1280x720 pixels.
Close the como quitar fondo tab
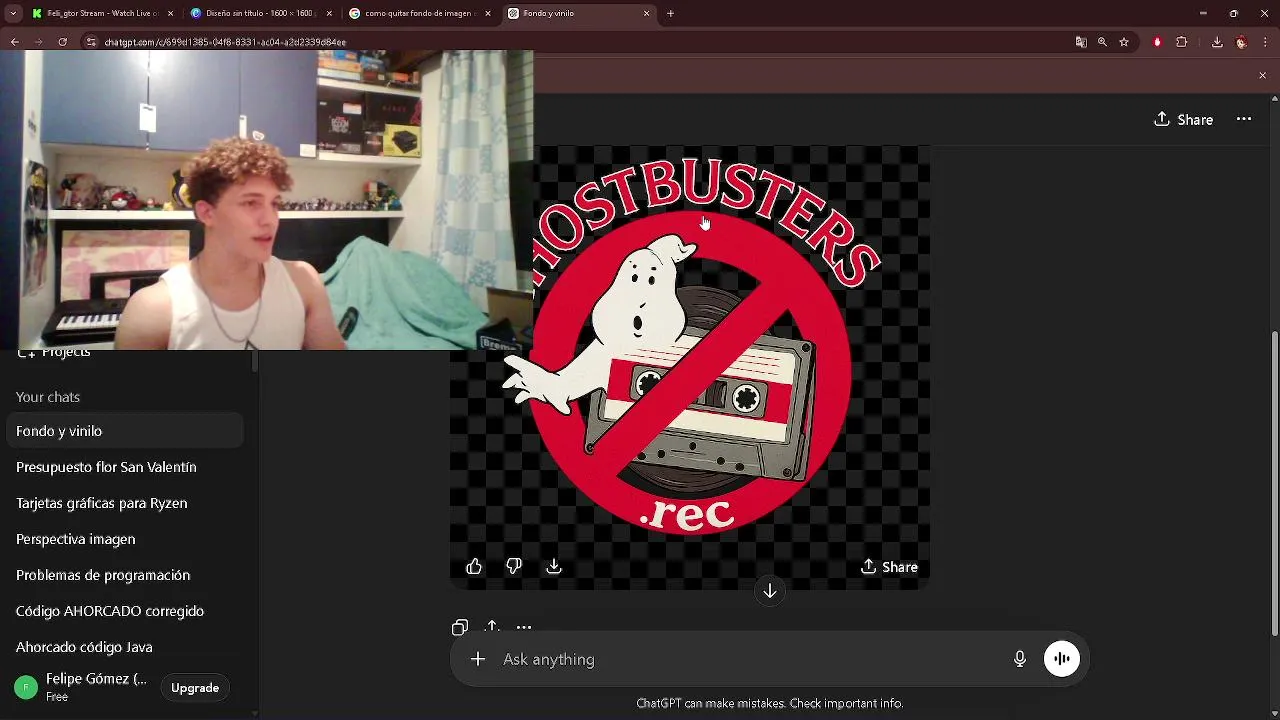488,13
